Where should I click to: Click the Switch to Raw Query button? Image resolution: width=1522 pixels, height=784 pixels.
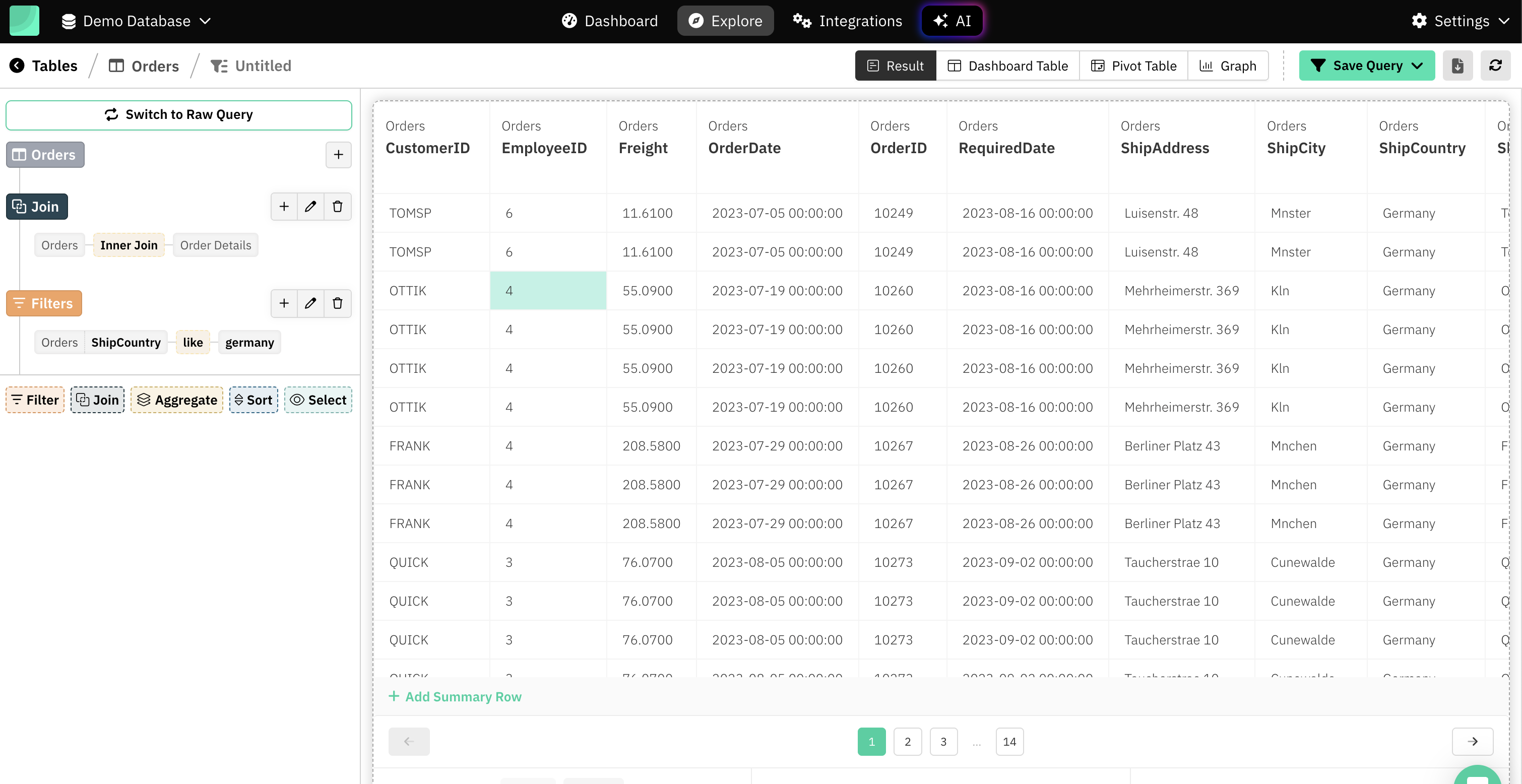[x=178, y=114]
